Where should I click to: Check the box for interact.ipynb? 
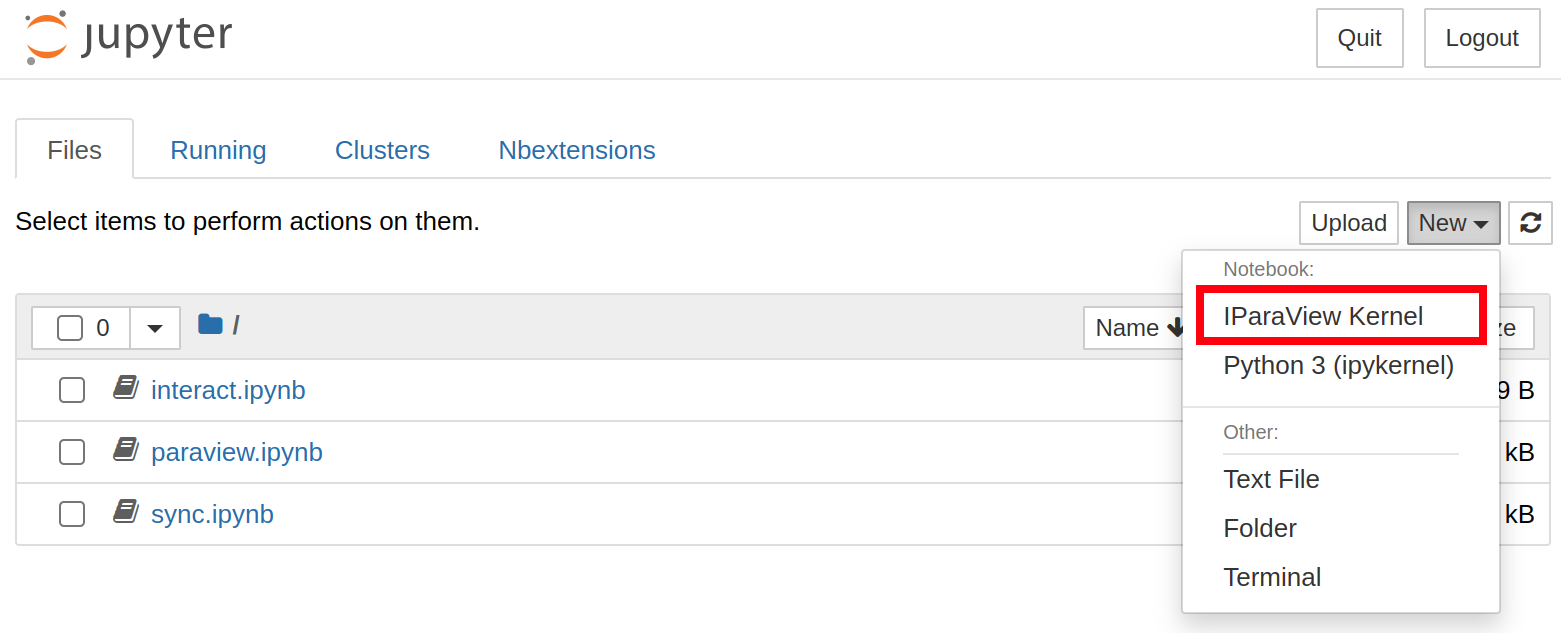72,390
